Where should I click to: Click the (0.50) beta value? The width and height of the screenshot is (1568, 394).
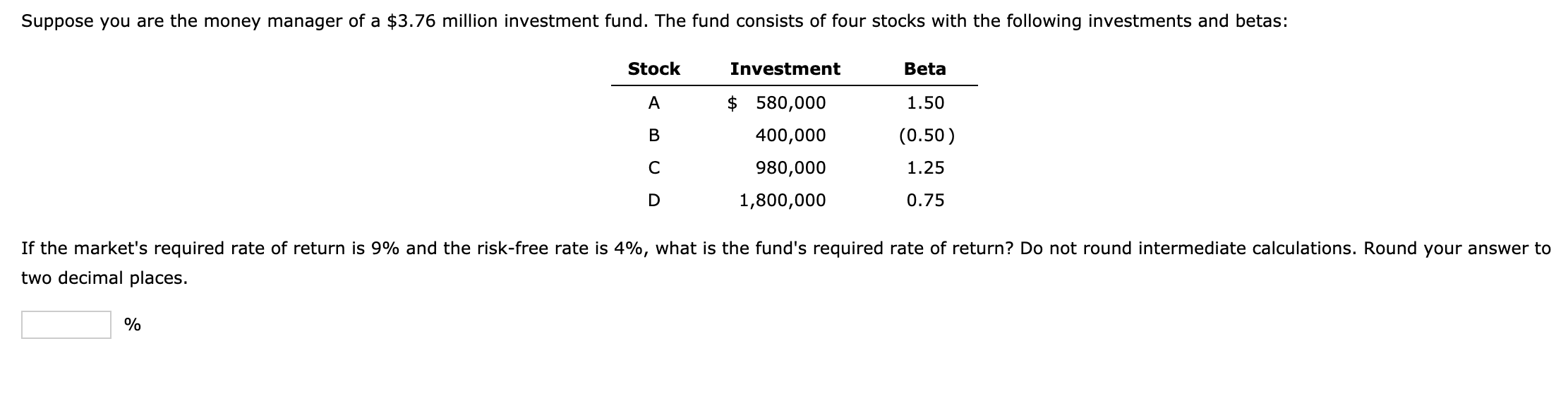[x=927, y=136]
